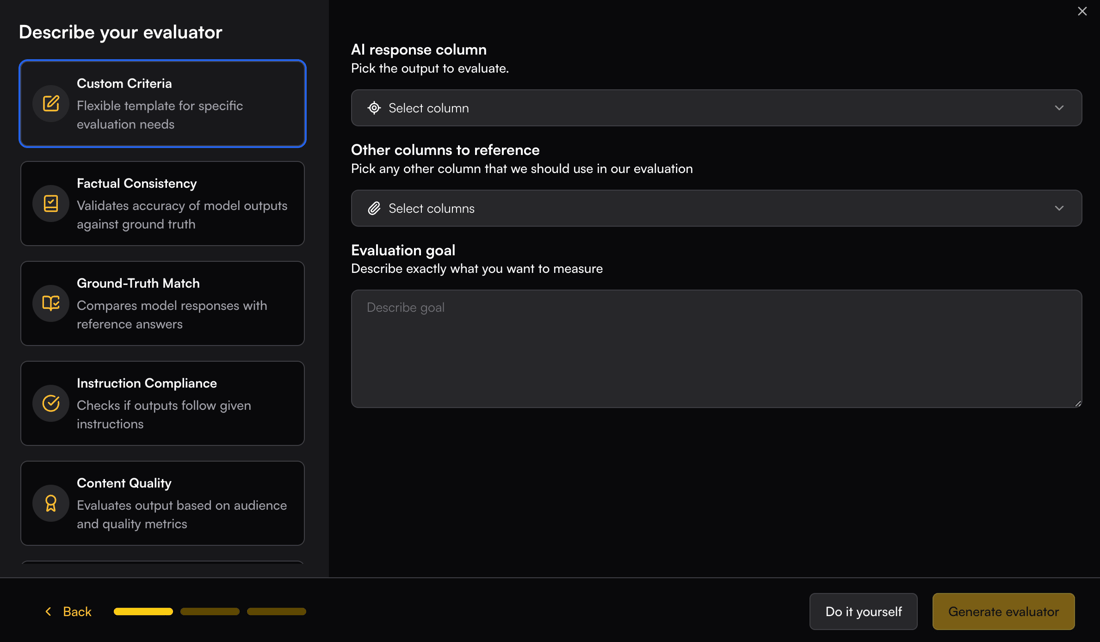1100x642 pixels.
Task: Click the paperclip icon in Select columns
Action: click(374, 208)
